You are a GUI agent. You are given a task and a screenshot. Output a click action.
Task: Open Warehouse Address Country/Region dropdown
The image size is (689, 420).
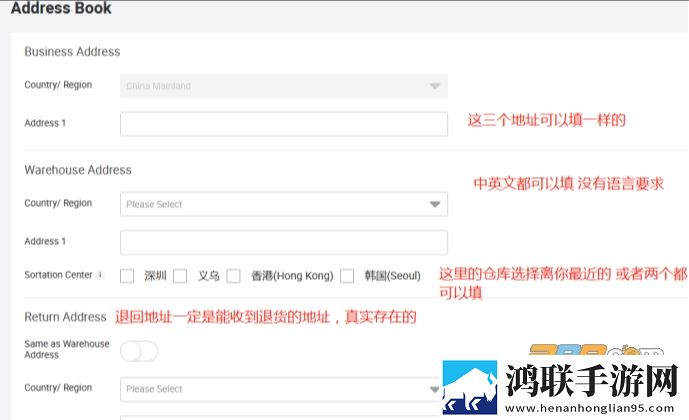[x=284, y=204]
